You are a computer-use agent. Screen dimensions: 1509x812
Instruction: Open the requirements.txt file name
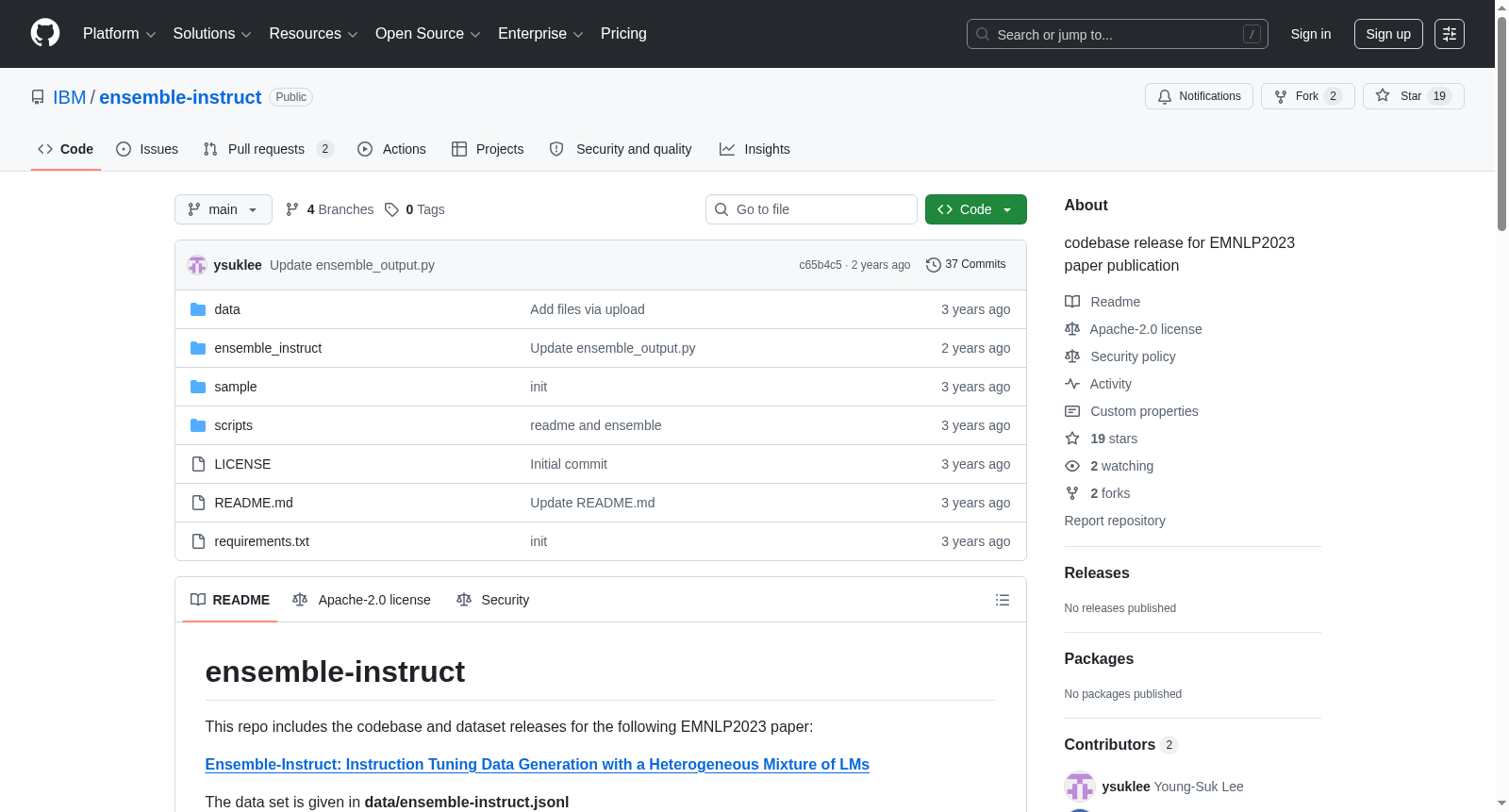tap(261, 541)
